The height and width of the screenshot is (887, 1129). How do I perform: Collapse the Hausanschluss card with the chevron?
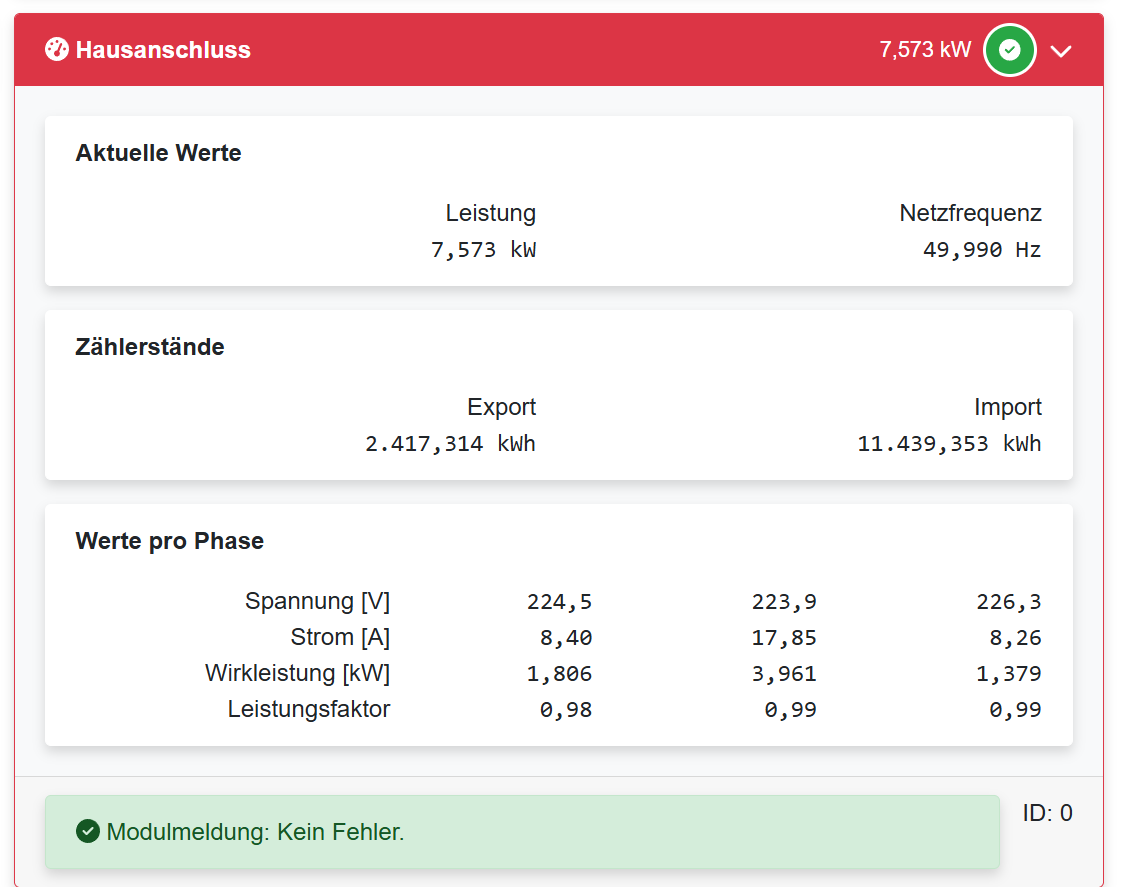coord(1061,51)
